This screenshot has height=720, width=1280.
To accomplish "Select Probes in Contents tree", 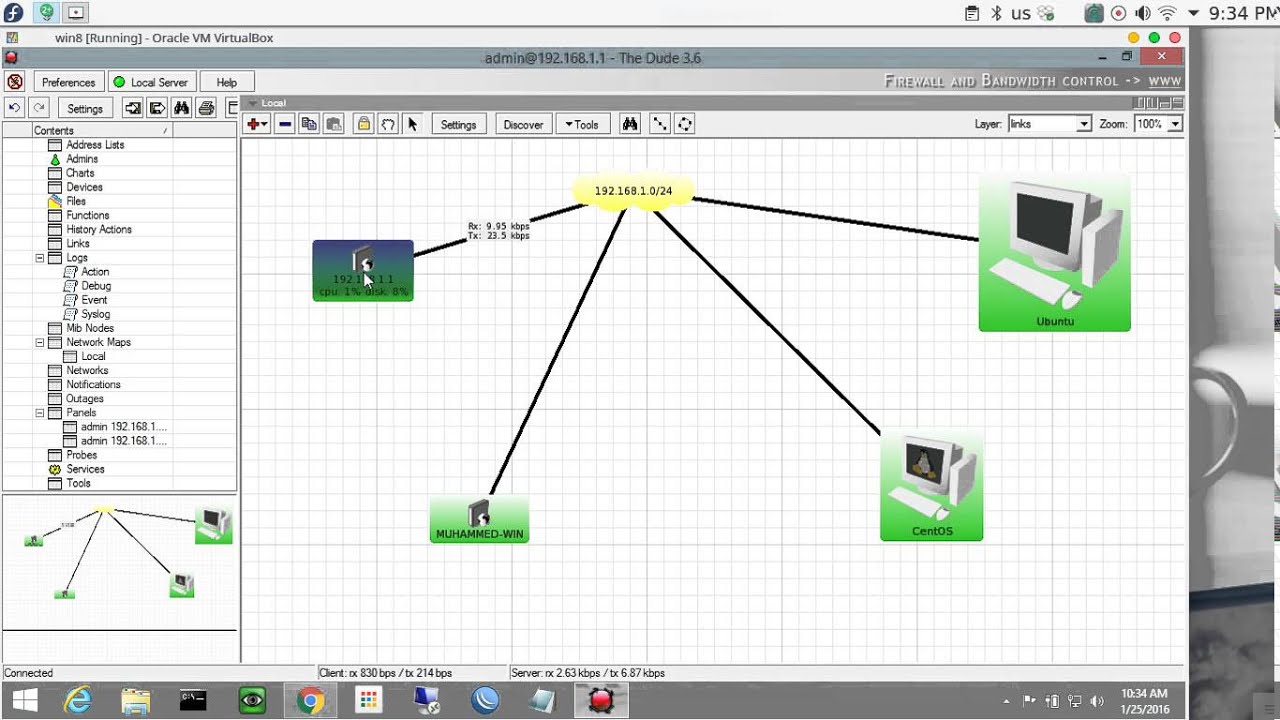I will point(81,455).
